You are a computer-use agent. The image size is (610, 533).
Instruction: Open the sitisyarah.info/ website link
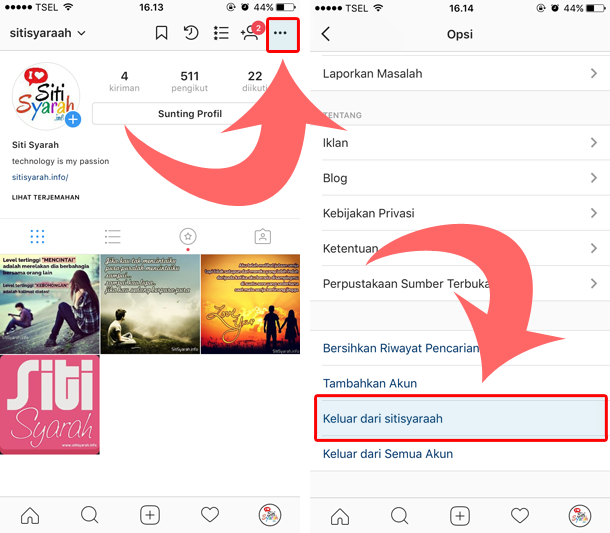coord(40,177)
